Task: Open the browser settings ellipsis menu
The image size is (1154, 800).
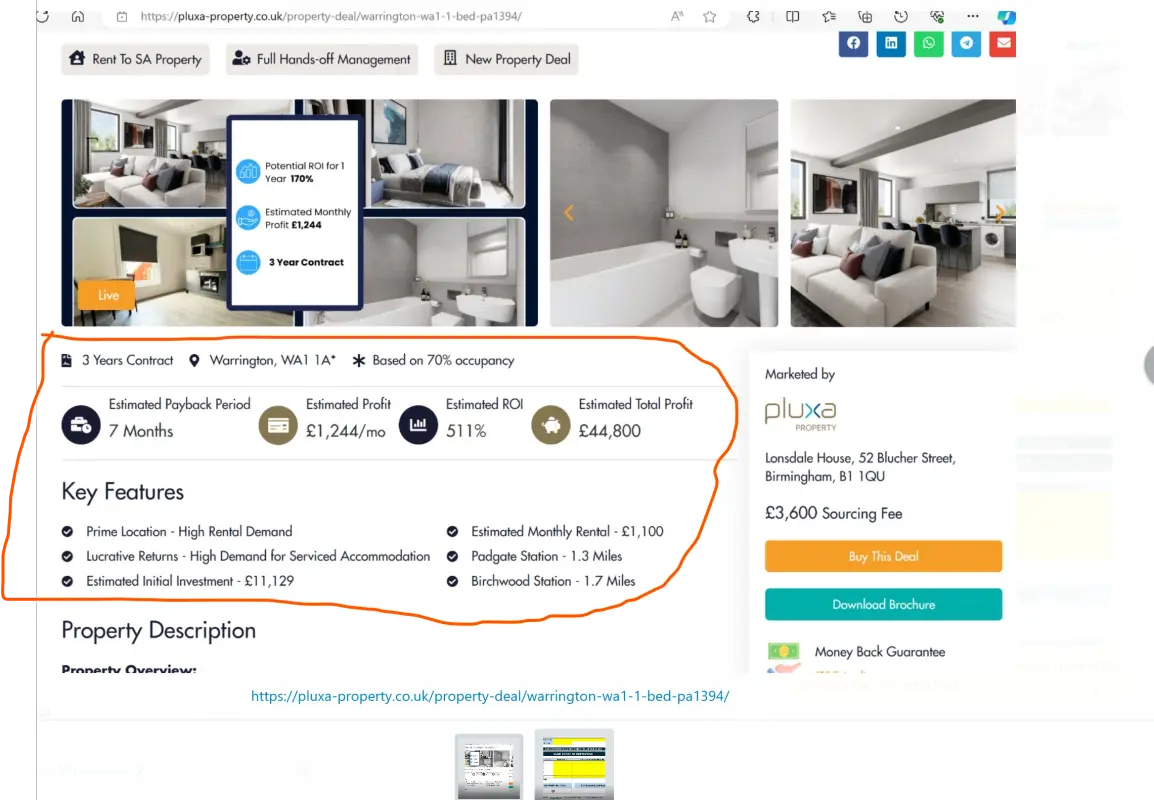Action: coord(973,16)
